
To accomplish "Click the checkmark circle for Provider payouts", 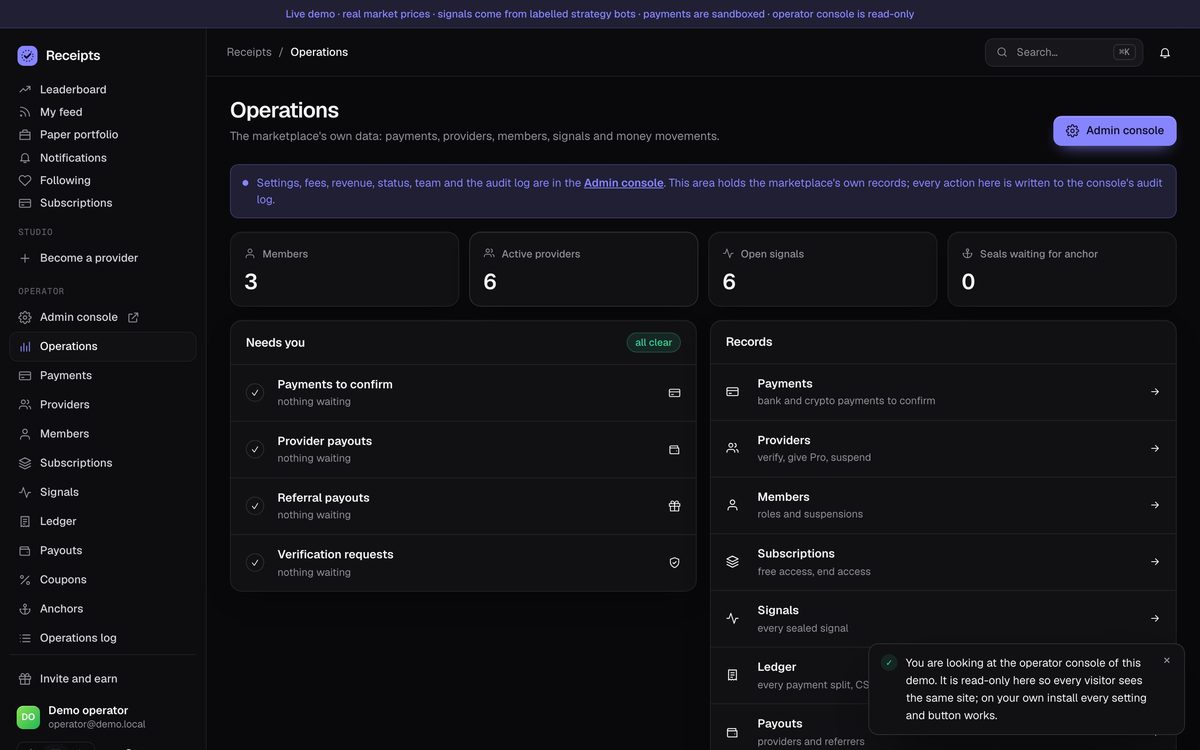I will (x=255, y=450).
